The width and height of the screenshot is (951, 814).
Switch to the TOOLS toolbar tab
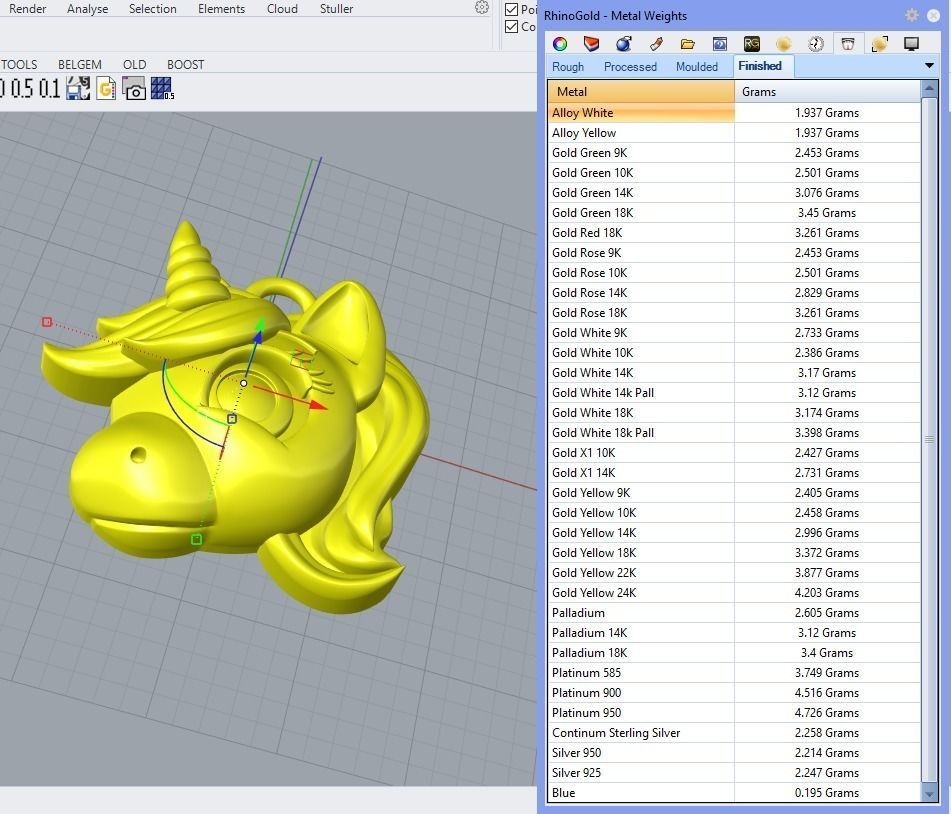tap(19, 64)
